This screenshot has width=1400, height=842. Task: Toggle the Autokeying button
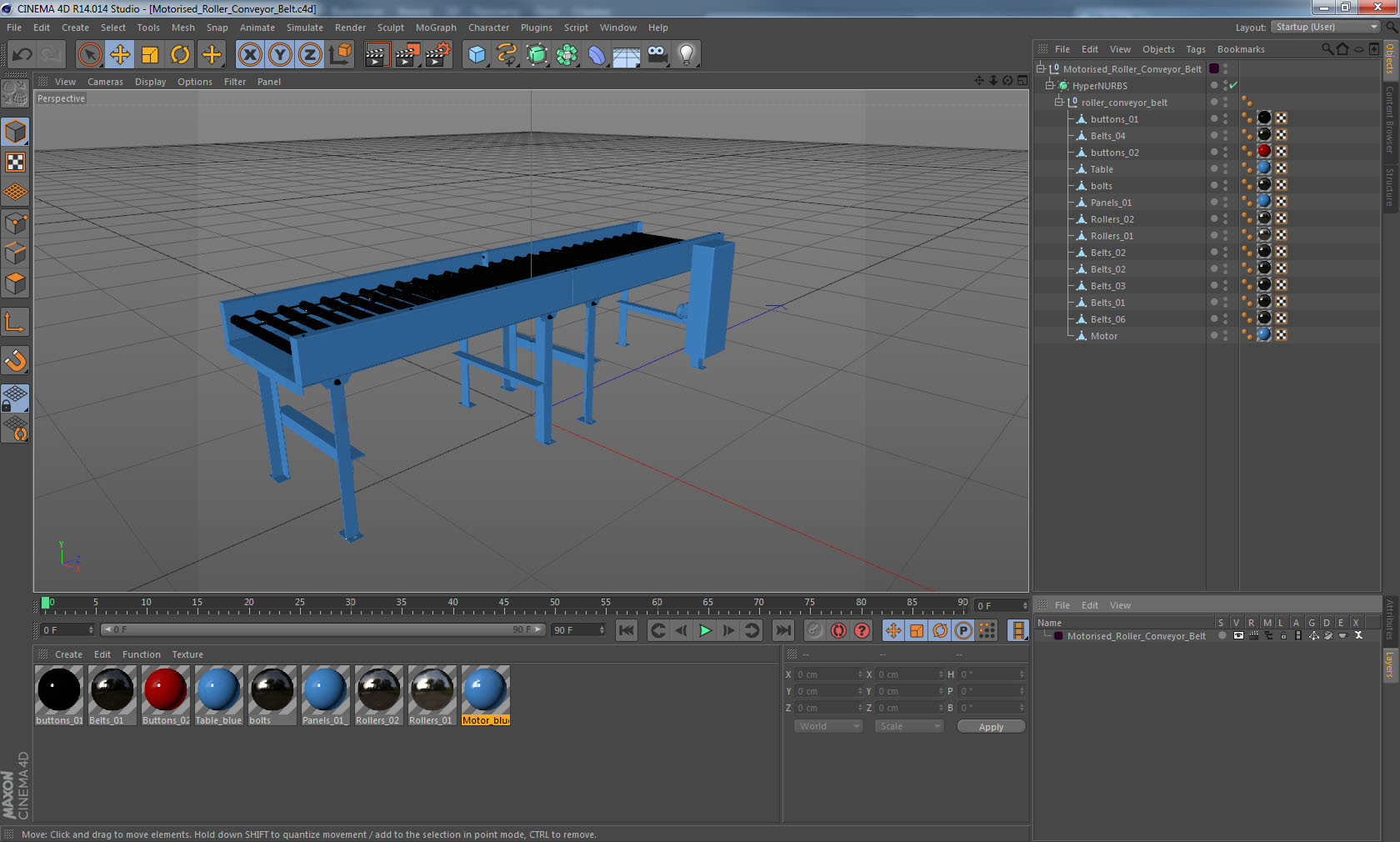tap(838, 630)
